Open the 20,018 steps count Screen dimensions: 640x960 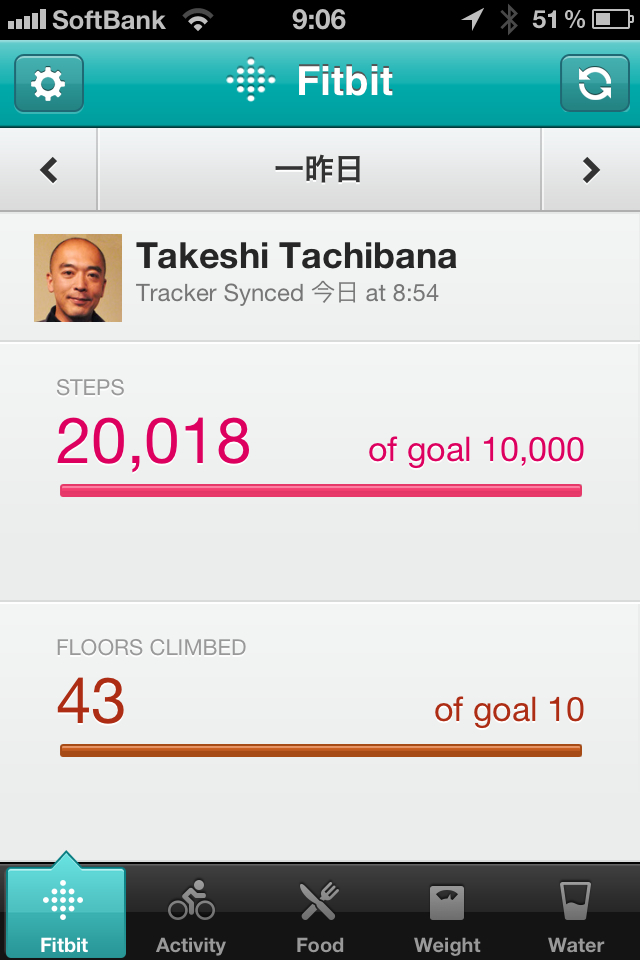click(x=153, y=442)
